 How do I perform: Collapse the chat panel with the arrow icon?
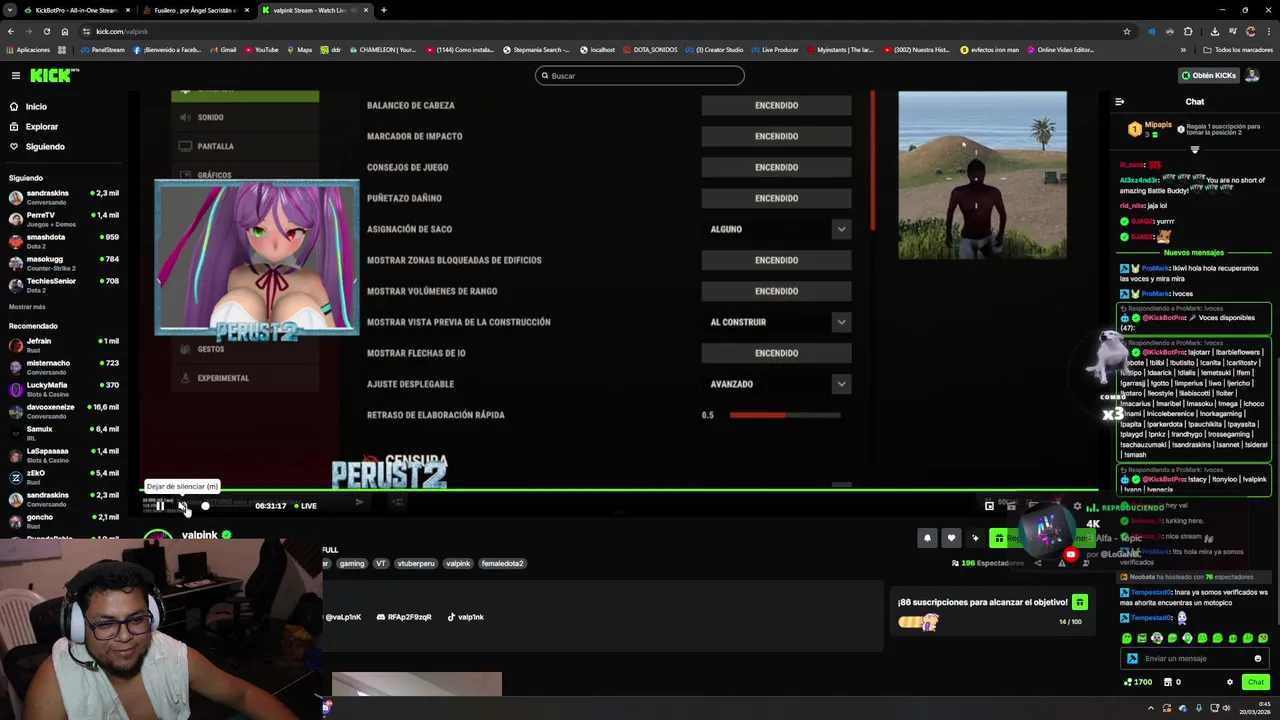[x=1119, y=101]
